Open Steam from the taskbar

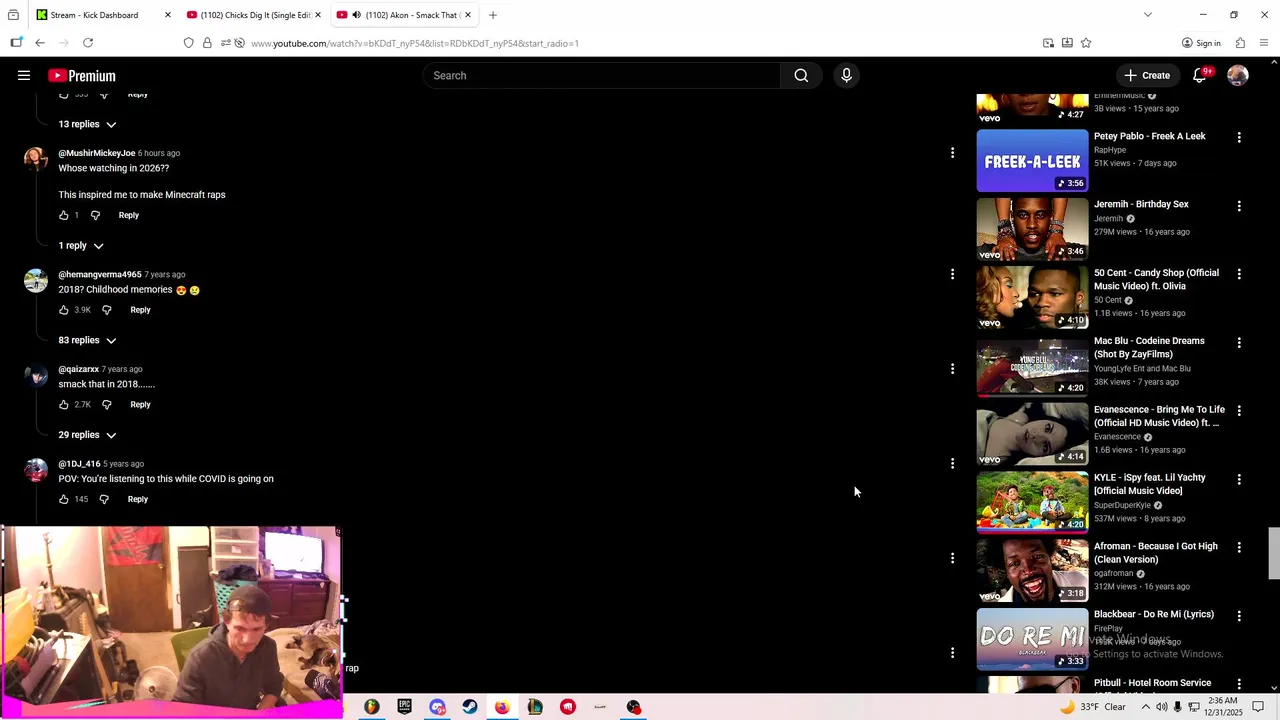[x=470, y=707]
